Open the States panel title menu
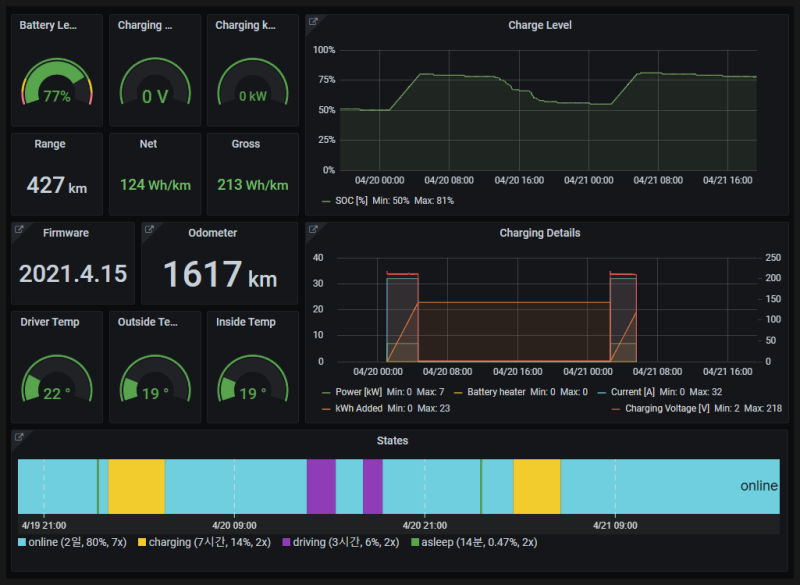The image size is (800, 585). 392,441
